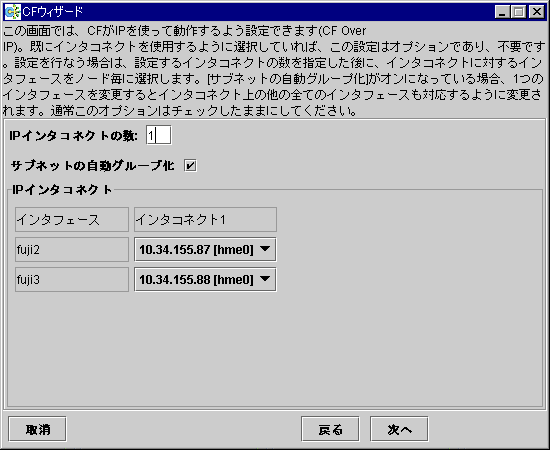Image resolution: width=550 pixels, height=450 pixels.
Task: Select the fuji3 node name cell
Action: pos(72,280)
